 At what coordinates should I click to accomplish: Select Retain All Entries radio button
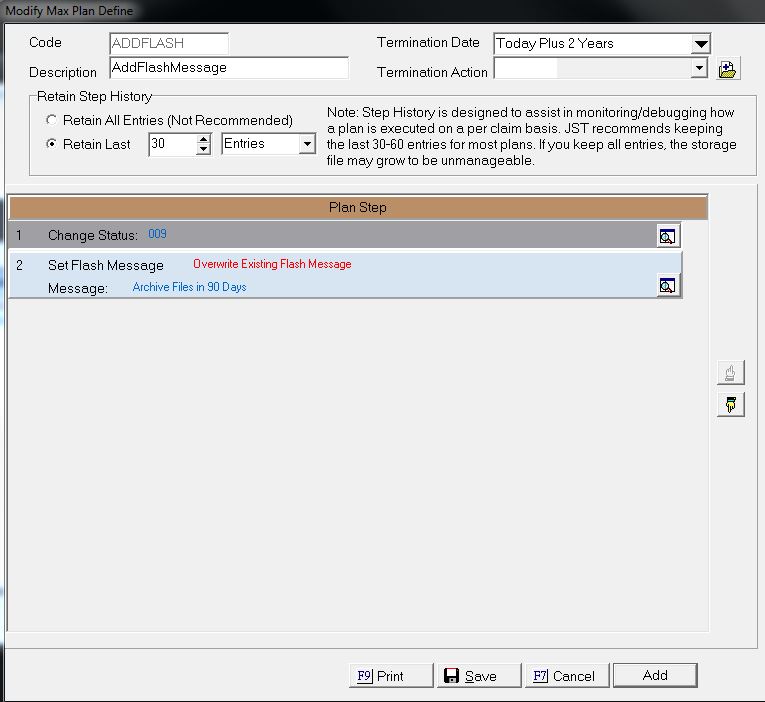coord(51,120)
